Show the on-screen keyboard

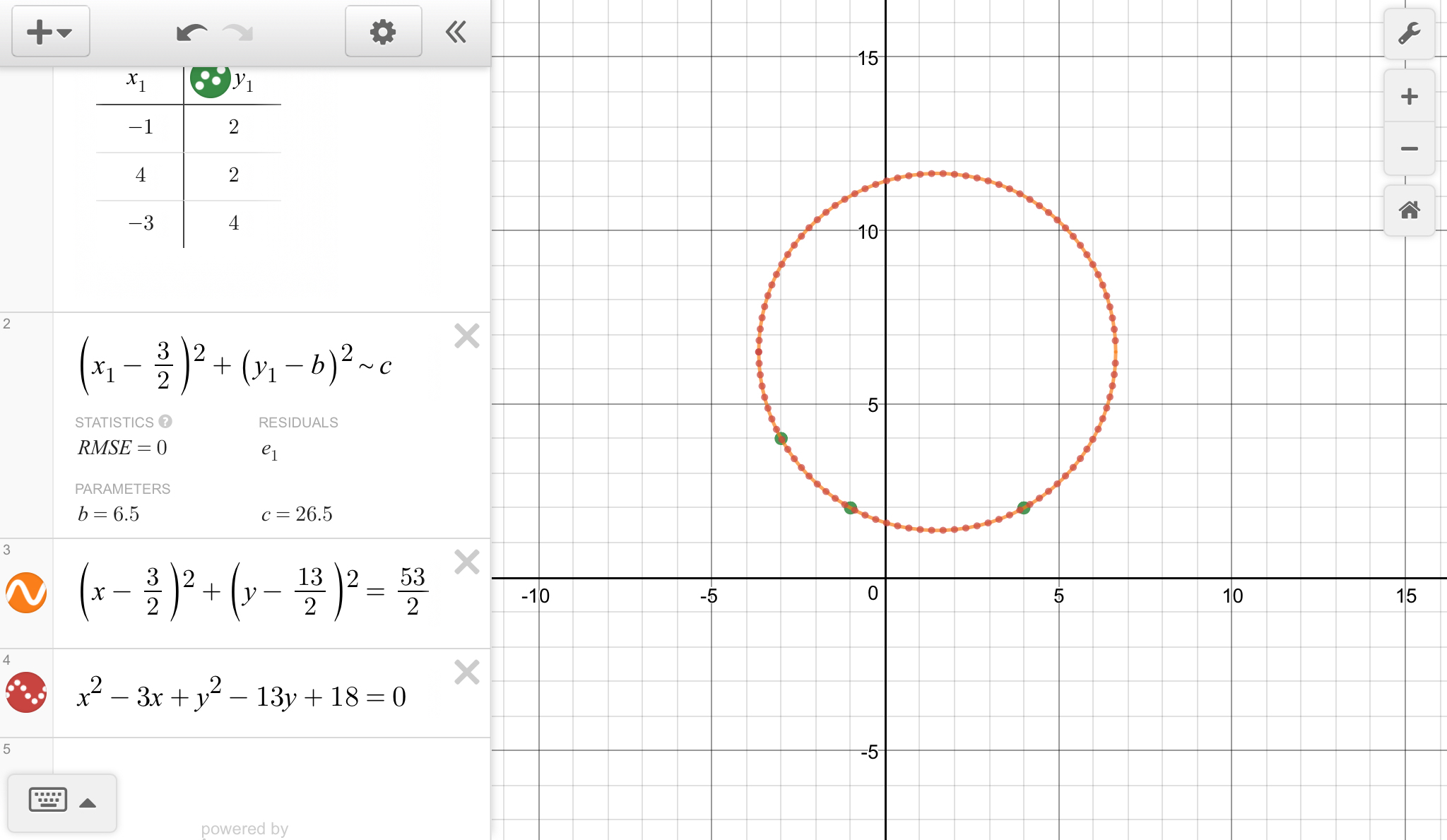[x=48, y=800]
